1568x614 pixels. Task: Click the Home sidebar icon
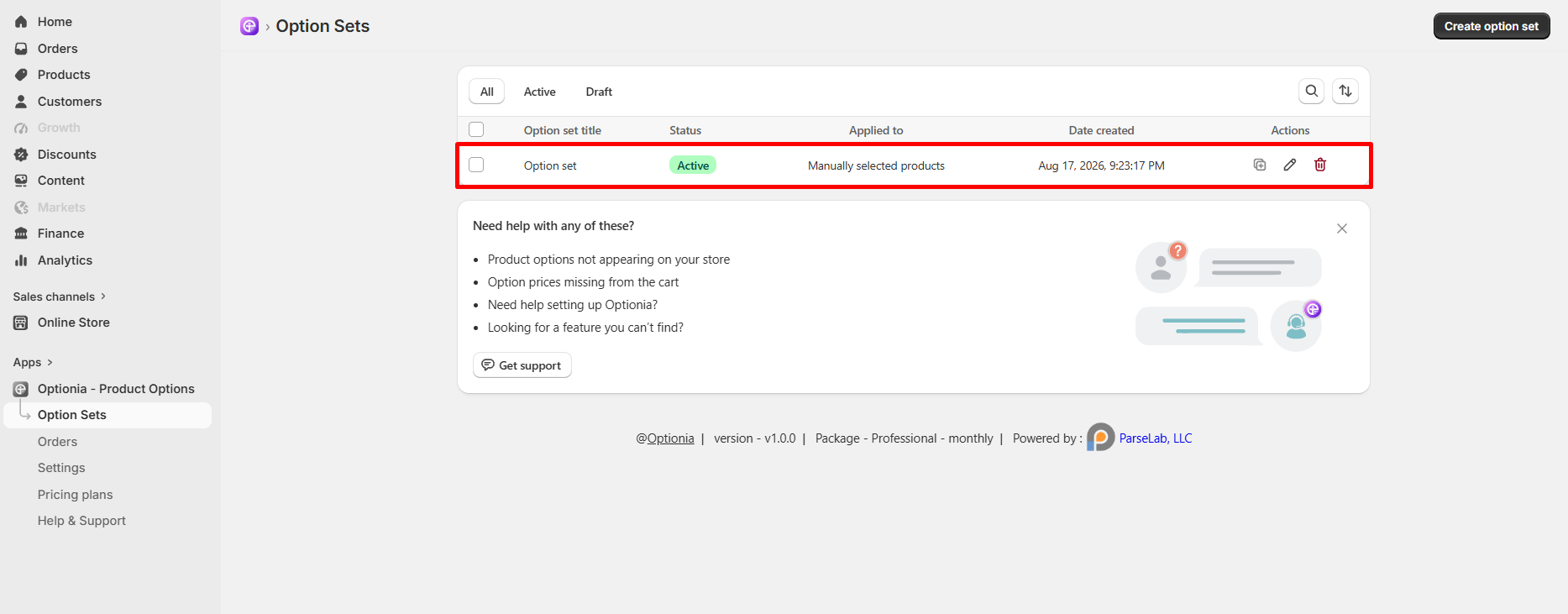point(21,22)
